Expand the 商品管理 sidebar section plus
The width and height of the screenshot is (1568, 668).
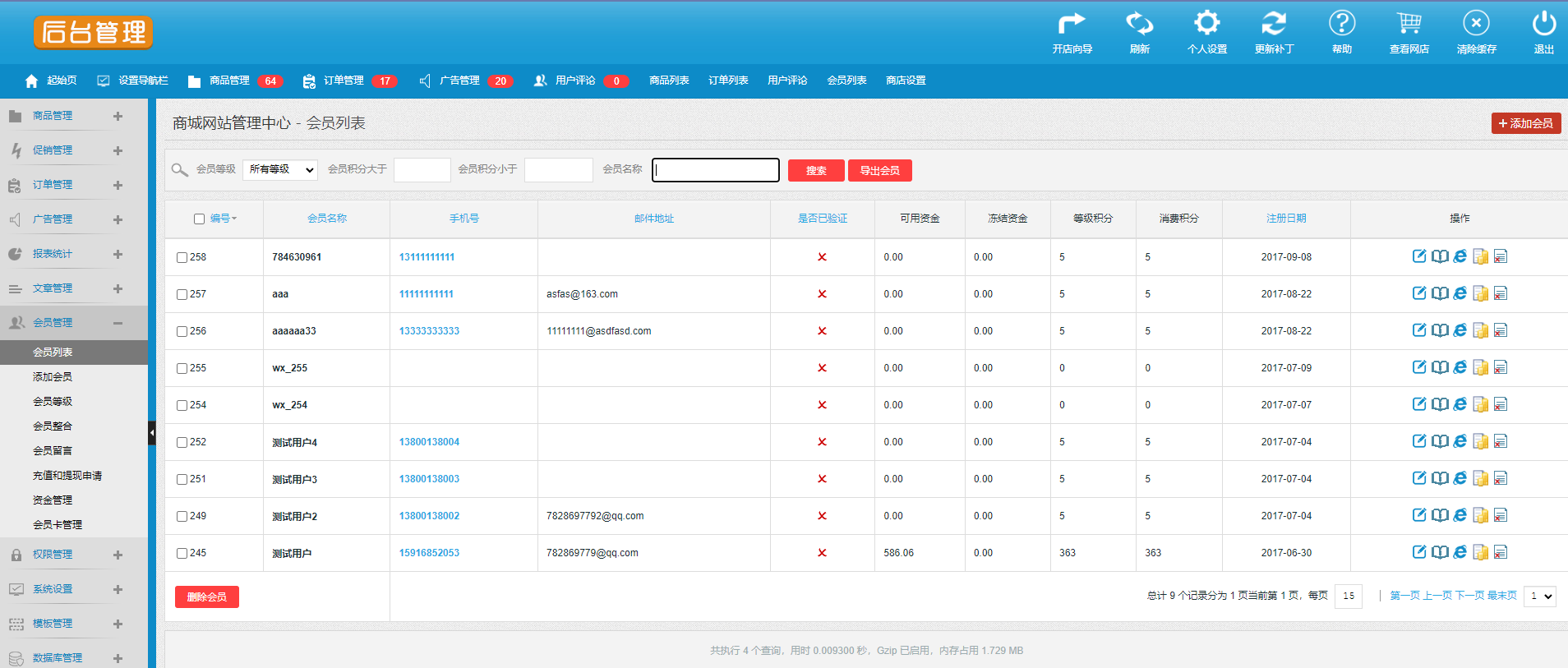click(118, 116)
